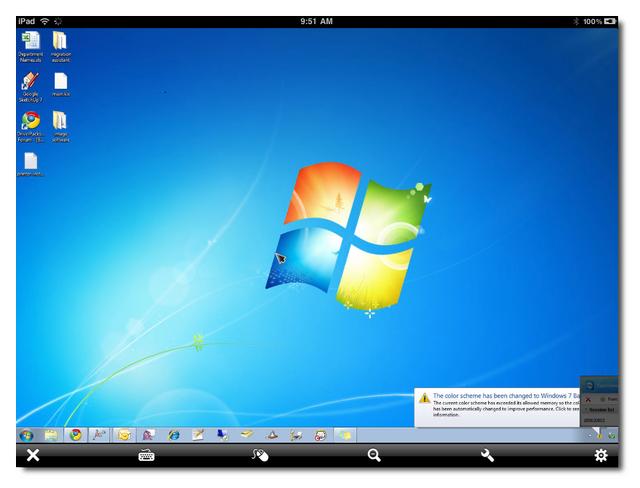Click the monitor with green check taskbar icon

pos(222,435)
